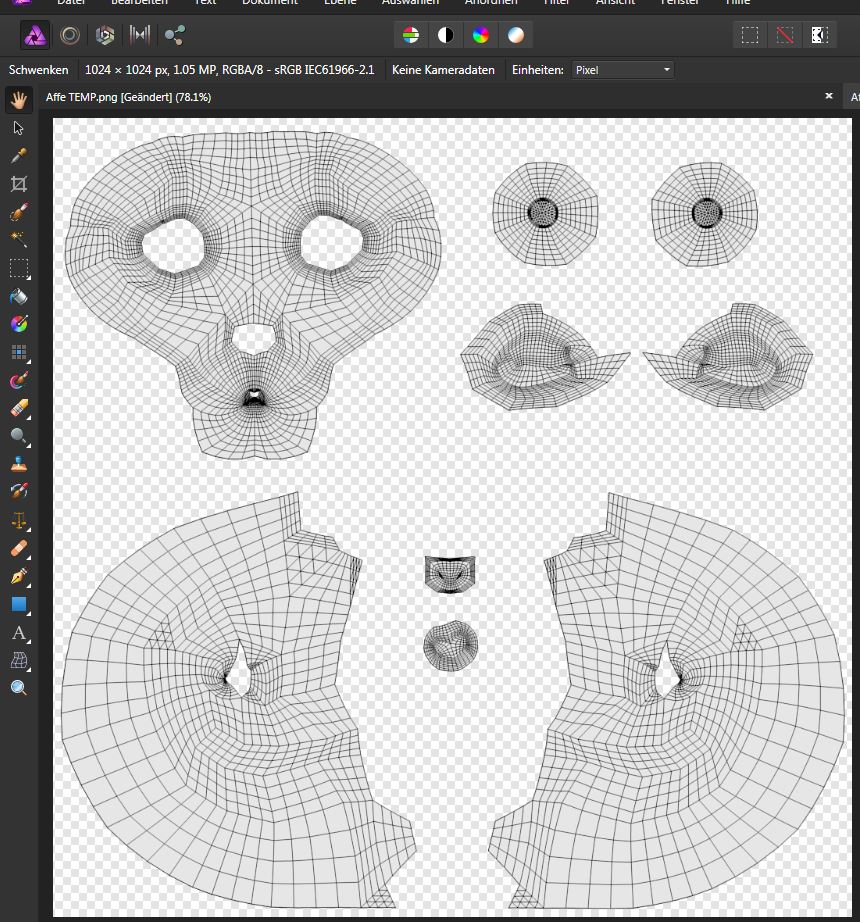Pick the Healing bandage tool
Viewport: 860px width, 922px height.
[x=18, y=548]
